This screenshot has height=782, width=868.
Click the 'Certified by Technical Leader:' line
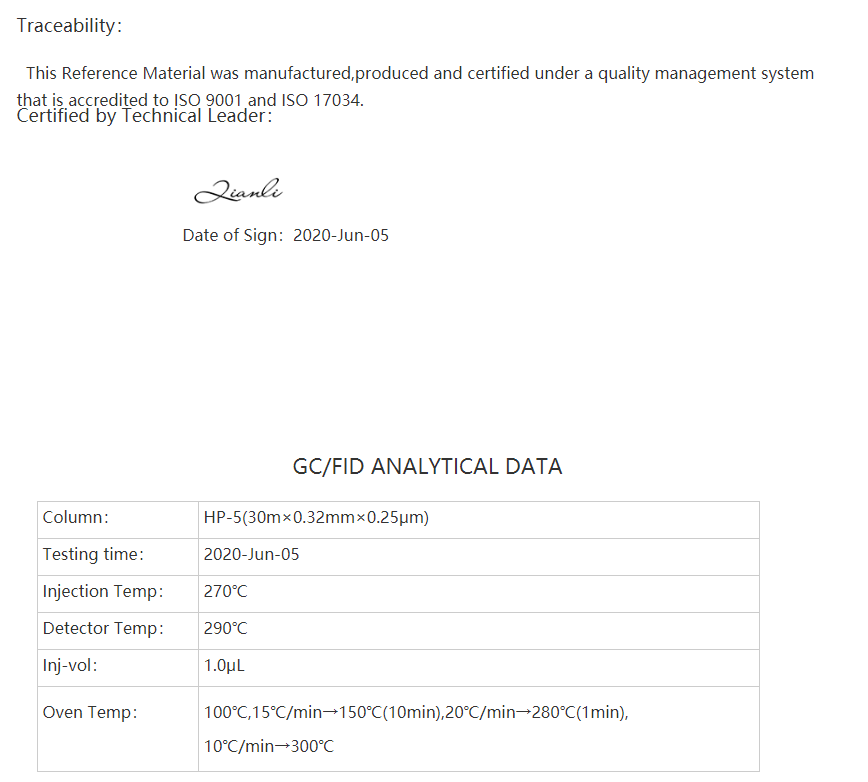(144, 116)
